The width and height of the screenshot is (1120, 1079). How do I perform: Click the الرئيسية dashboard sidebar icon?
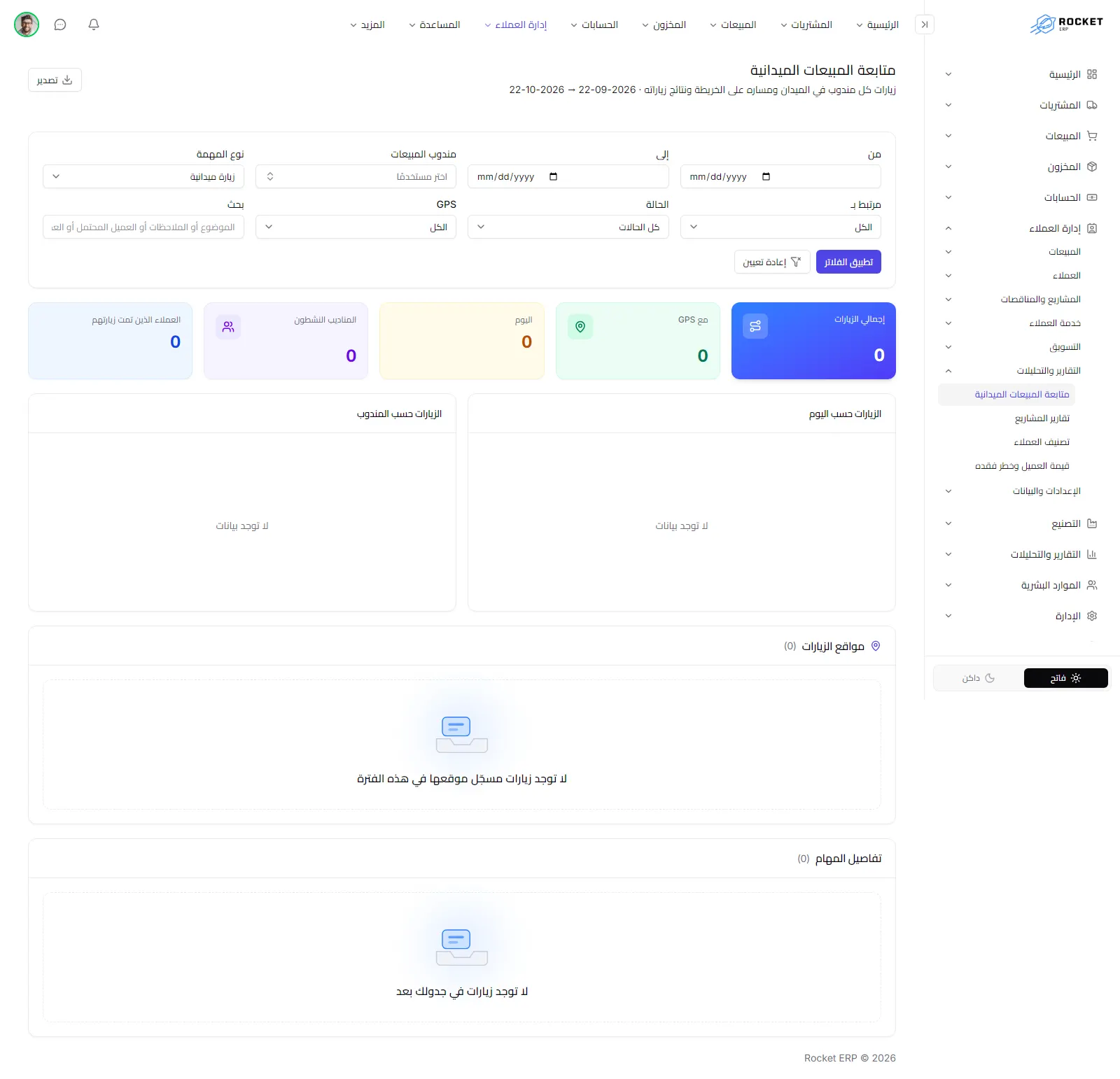1092,74
